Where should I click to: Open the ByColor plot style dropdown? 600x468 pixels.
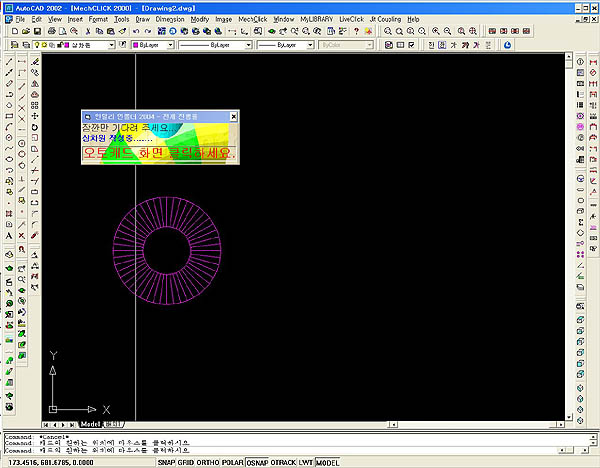pos(369,45)
